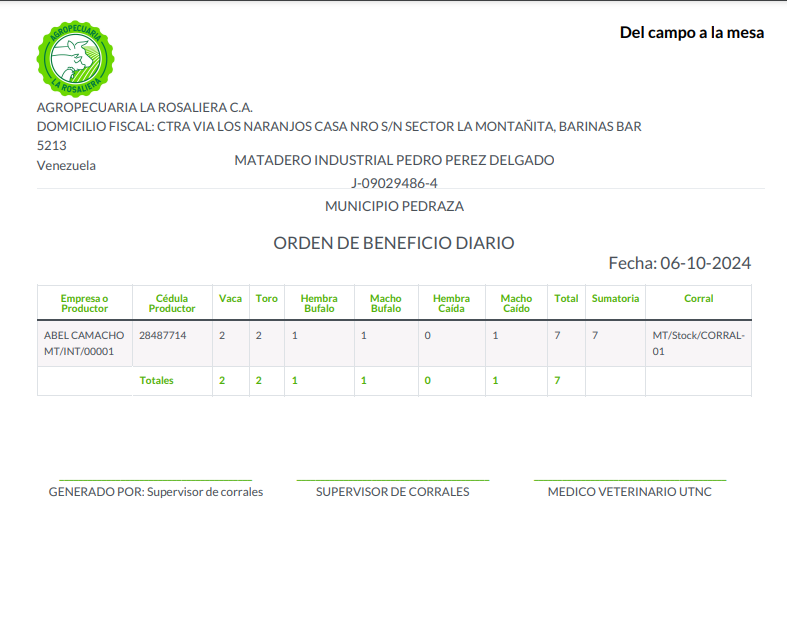The height and width of the screenshot is (642, 787).
Task: Select the RIF number J-09029486-4
Action: [394, 183]
